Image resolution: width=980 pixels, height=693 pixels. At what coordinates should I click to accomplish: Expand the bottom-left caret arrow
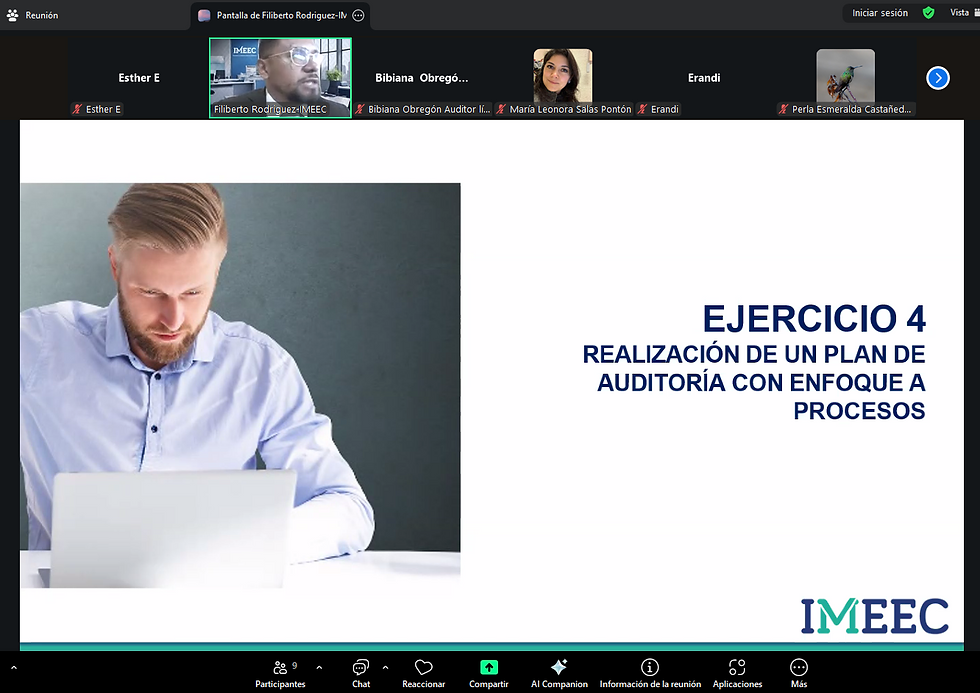pyautogui.click(x=14, y=668)
